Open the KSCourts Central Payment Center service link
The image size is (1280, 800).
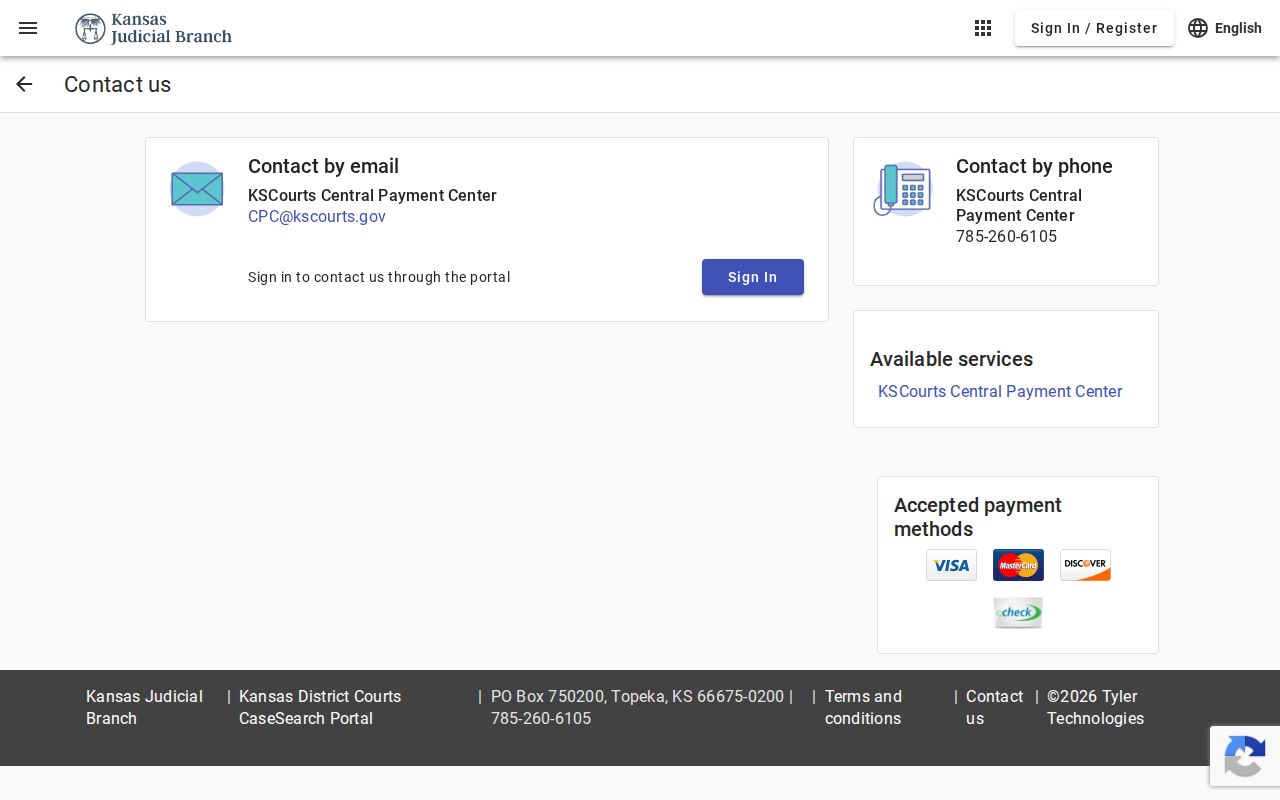(1000, 391)
